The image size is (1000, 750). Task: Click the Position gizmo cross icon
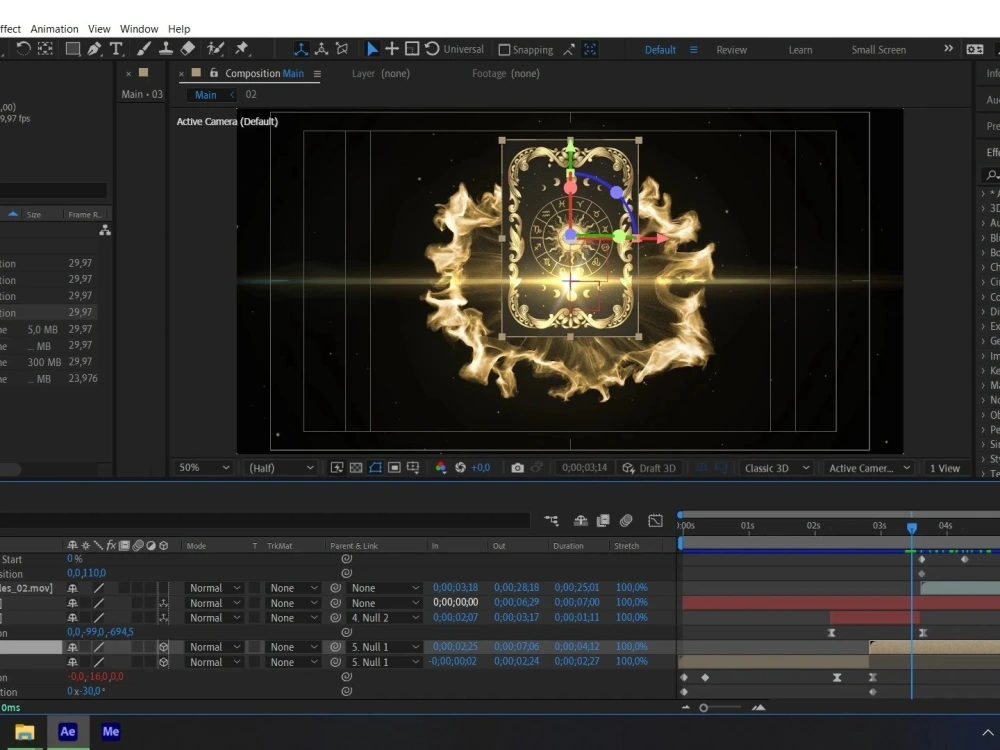(x=392, y=49)
